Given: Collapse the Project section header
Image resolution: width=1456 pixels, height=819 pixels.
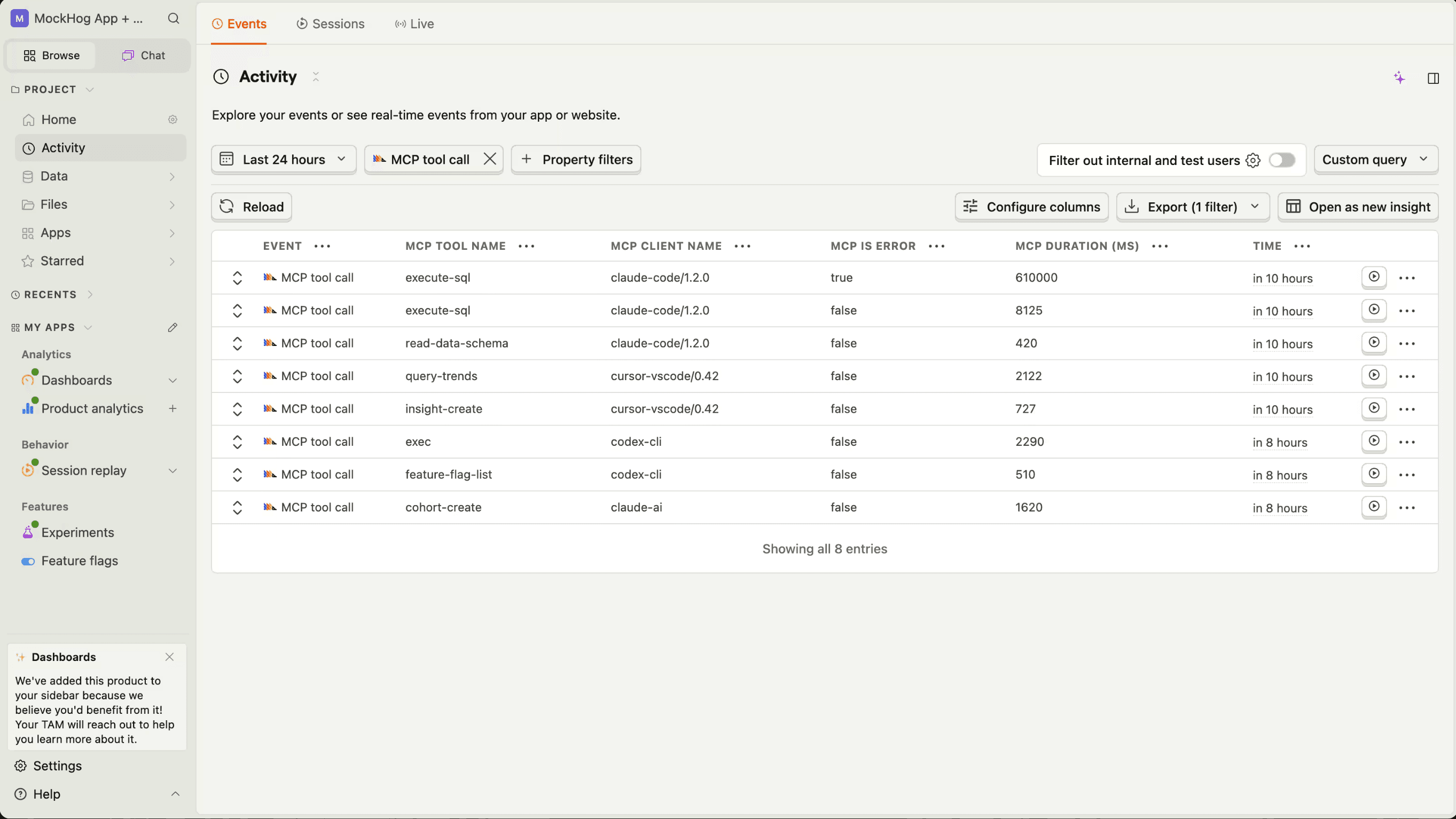Looking at the screenshot, I should point(52,90).
